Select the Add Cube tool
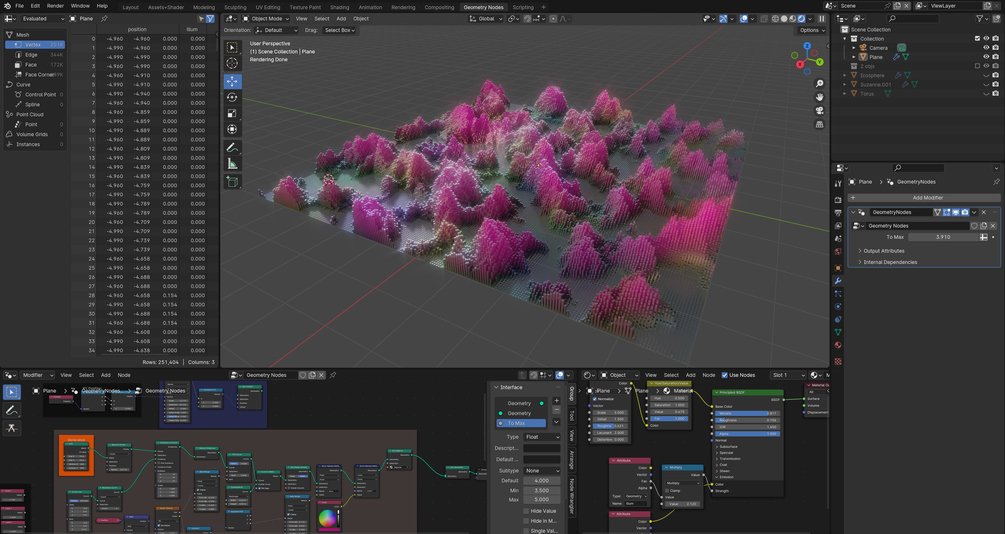This screenshot has width=1005, height=534. [232, 182]
